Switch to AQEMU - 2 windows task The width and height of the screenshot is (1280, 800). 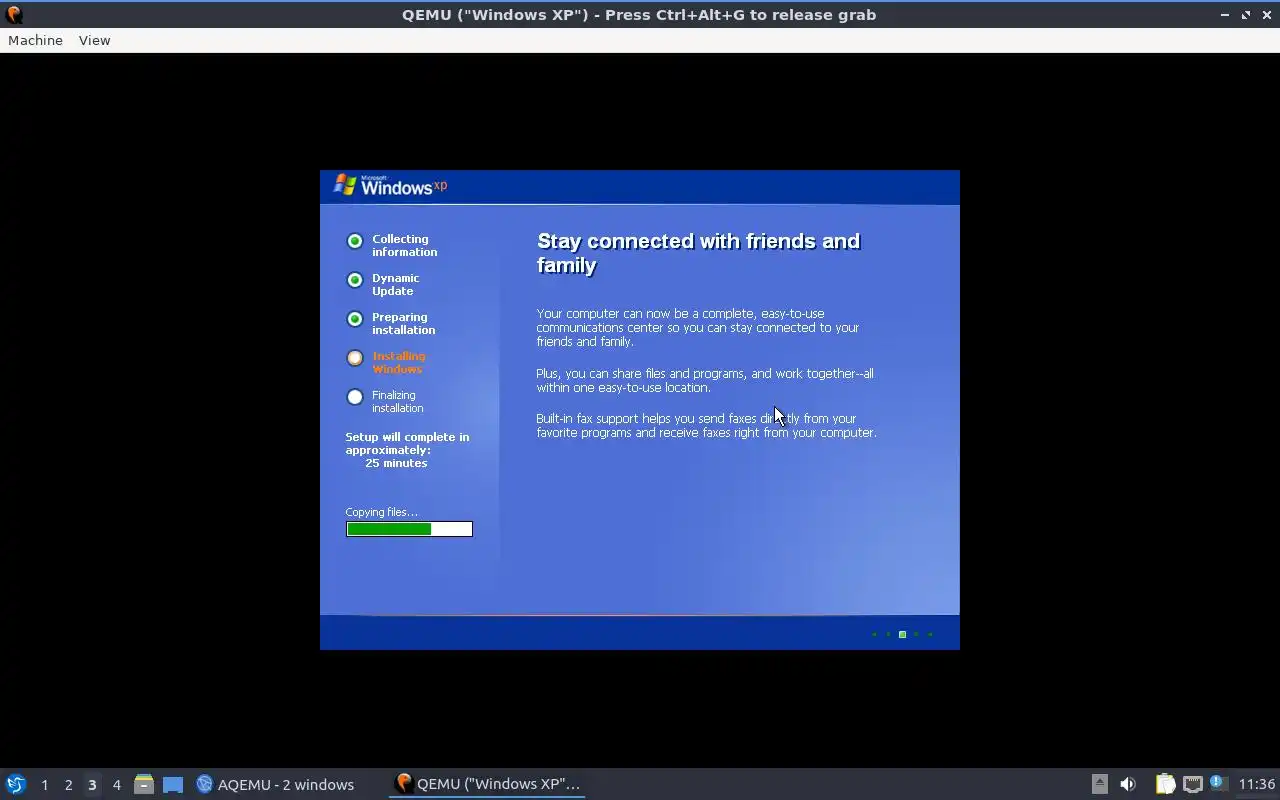pyautogui.click(x=275, y=784)
